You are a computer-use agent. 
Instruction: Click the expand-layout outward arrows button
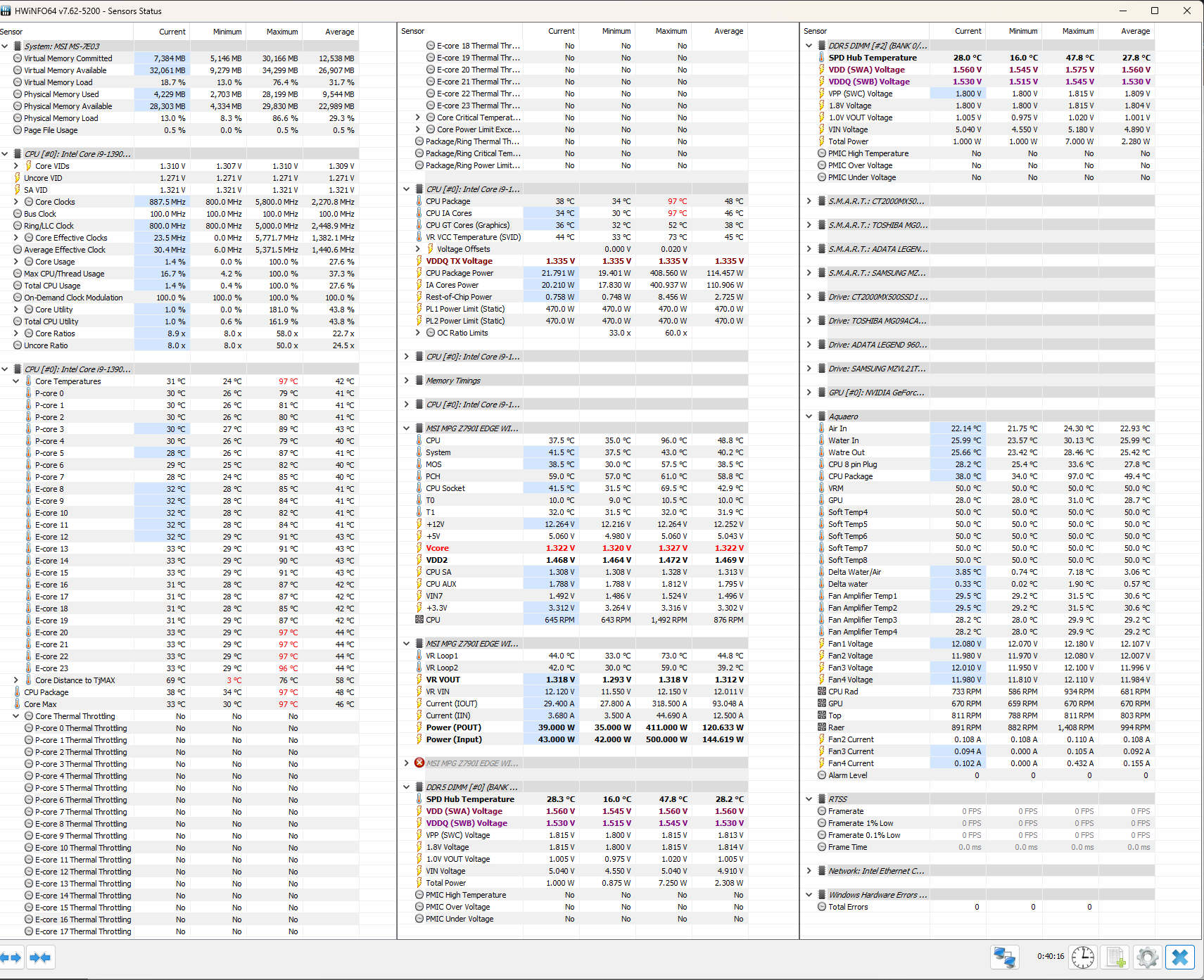[x=11, y=957]
